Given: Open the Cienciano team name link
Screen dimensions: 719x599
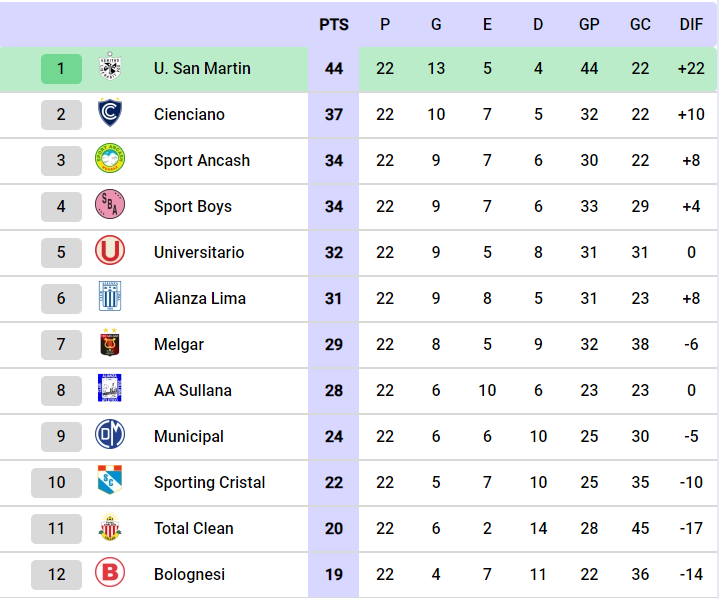Looking at the screenshot, I should click(189, 114).
